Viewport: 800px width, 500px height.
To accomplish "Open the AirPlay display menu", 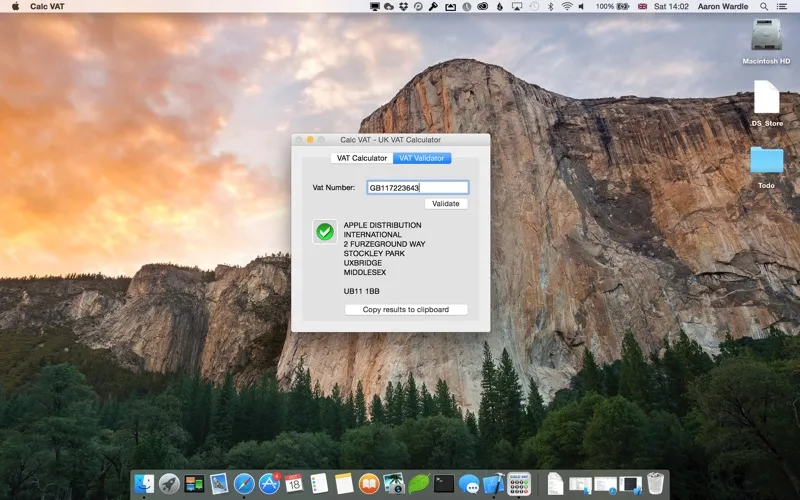I will pyautogui.click(x=517, y=7).
